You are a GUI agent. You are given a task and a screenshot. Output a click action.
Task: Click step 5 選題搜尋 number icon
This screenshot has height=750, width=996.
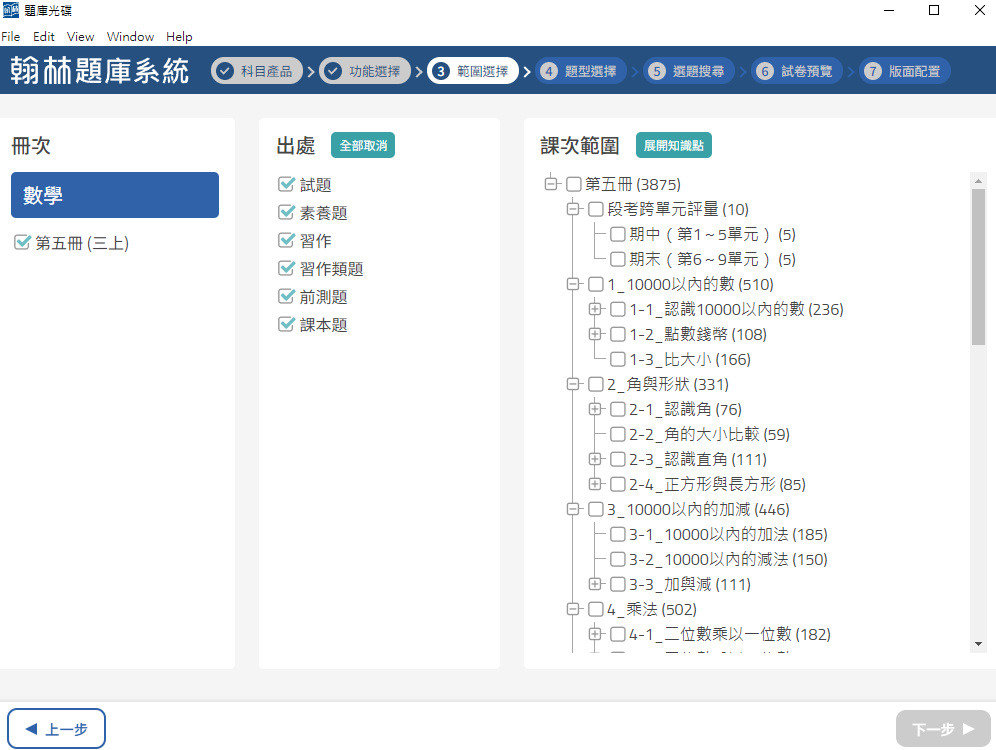(x=657, y=71)
